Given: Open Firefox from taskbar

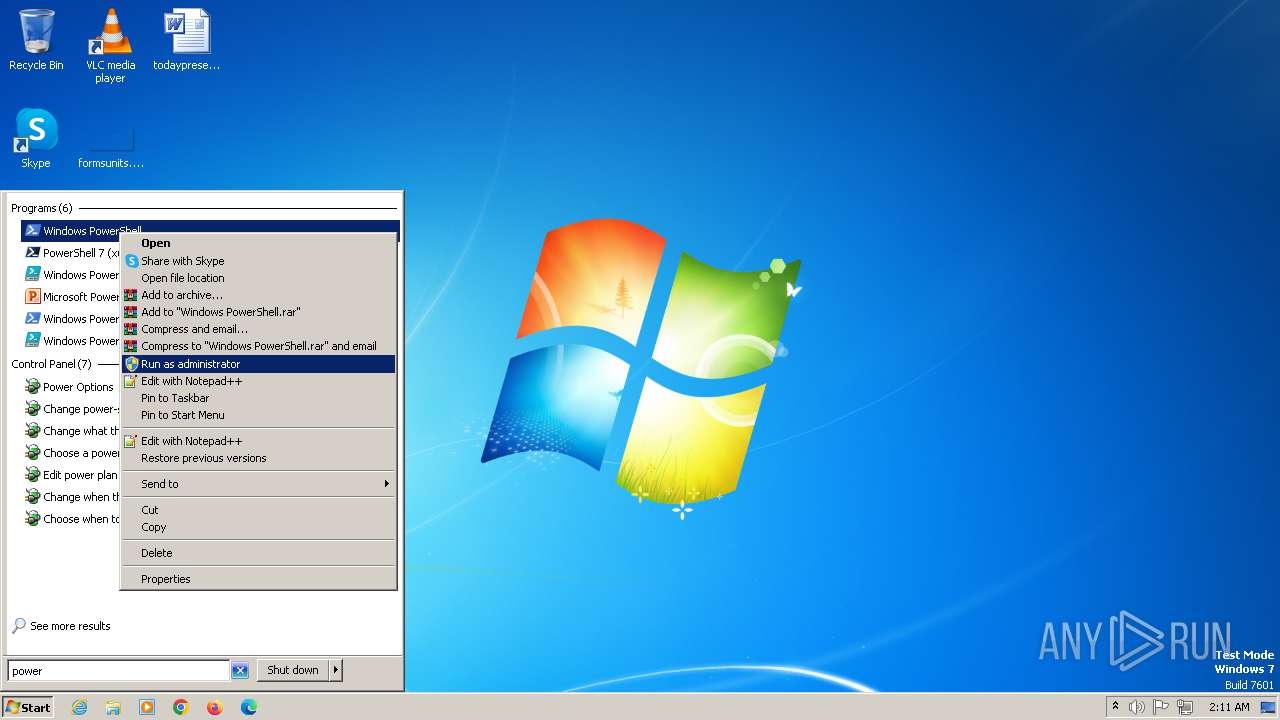Looking at the screenshot, I should tap(215, 707).
